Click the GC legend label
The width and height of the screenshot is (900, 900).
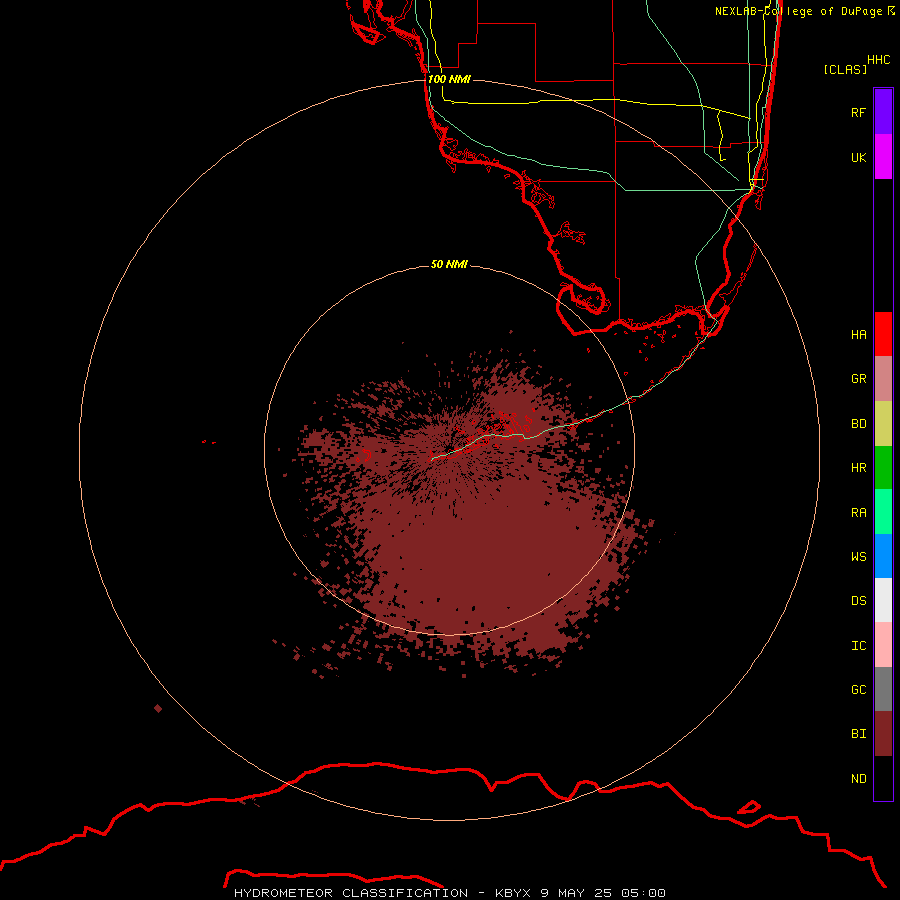(x=859, y=689)
